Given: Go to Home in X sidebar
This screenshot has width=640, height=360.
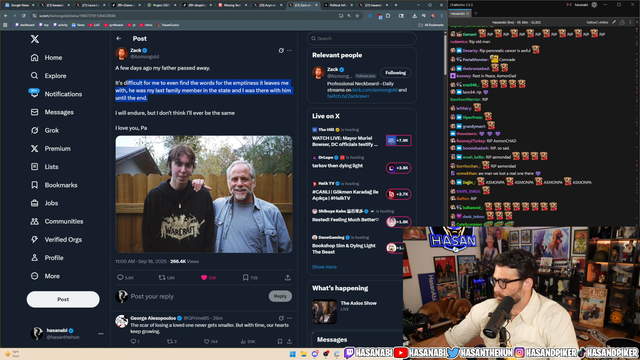Looking at the screenshot, I should [47, 58].
